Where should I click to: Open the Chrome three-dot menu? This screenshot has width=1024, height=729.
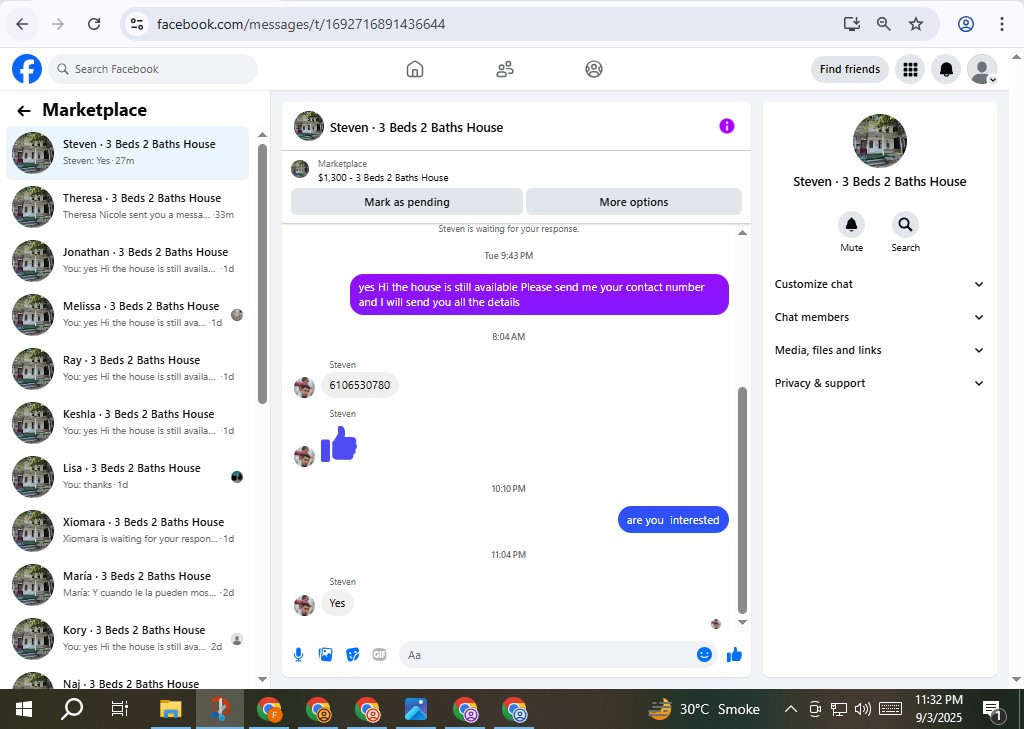[x=1002, y=24]
